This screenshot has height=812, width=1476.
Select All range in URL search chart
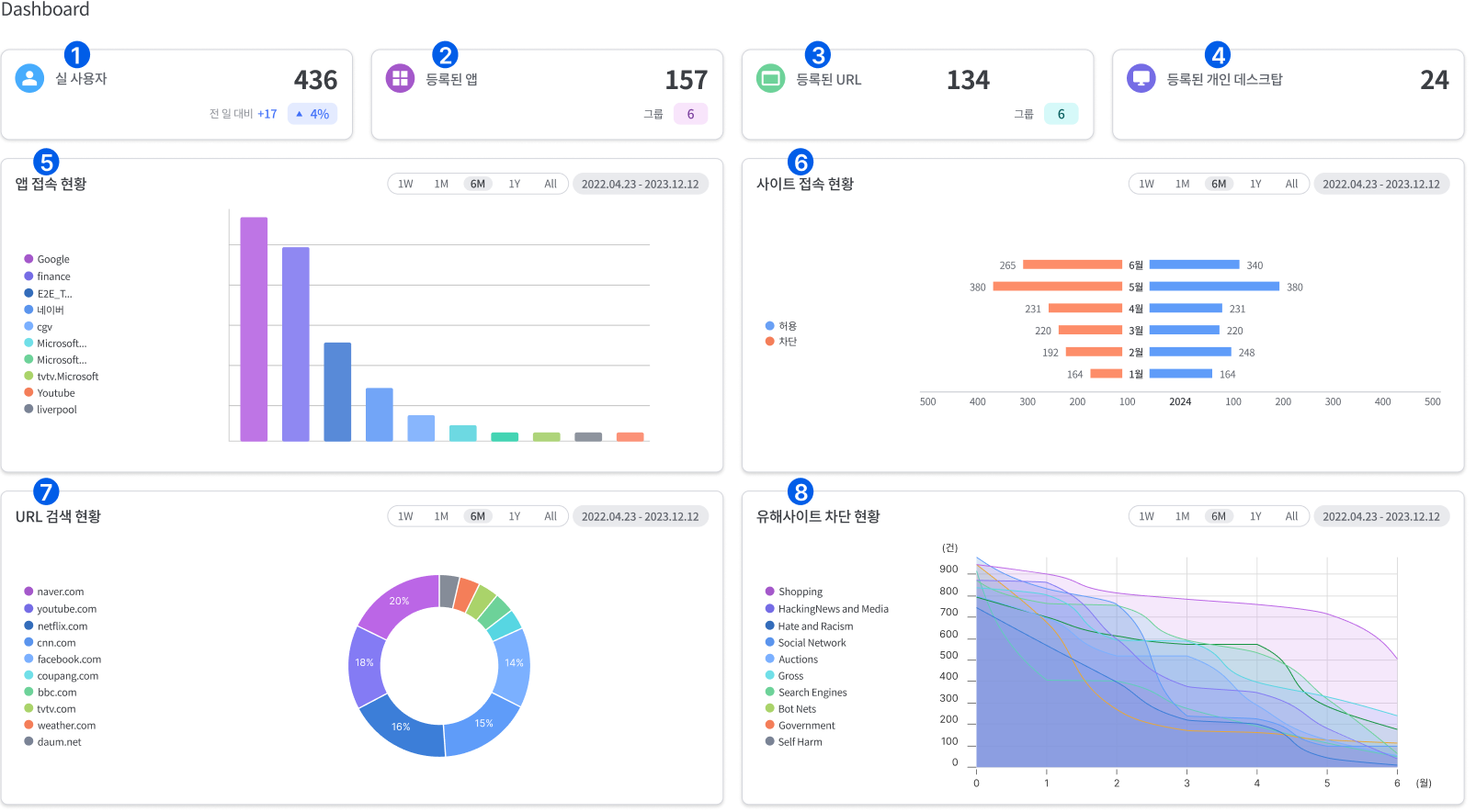point(551,516)
